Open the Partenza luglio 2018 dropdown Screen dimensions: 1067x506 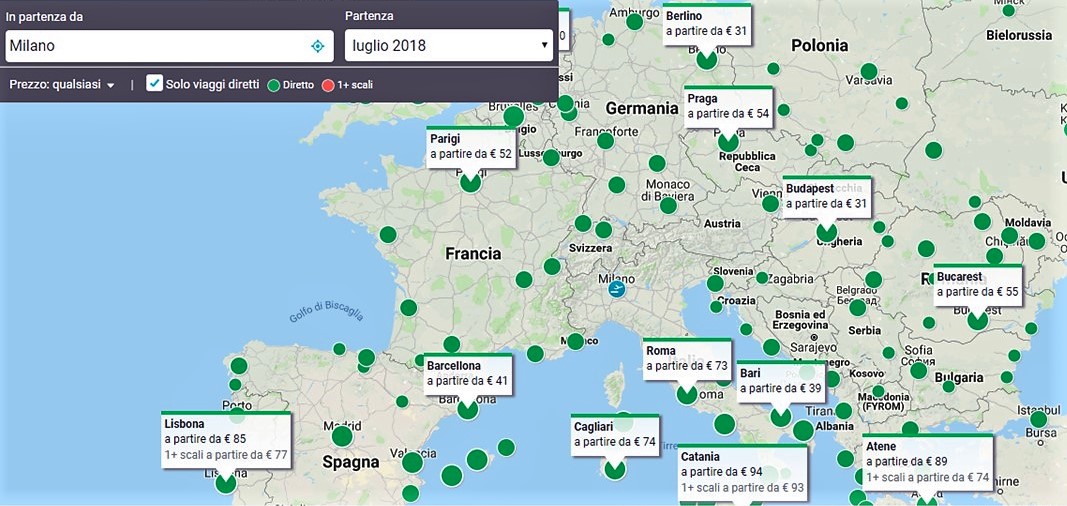[x=449, y=46]
